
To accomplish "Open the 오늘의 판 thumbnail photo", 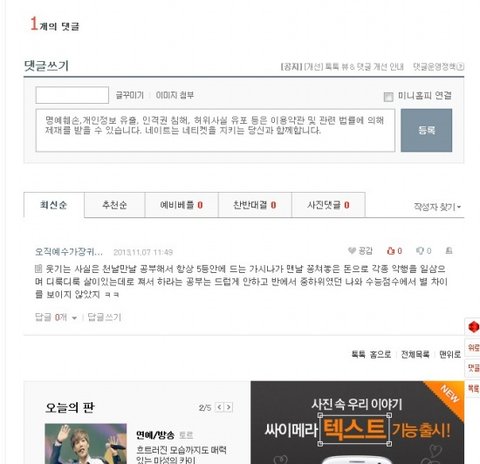I will click(86, 444).
